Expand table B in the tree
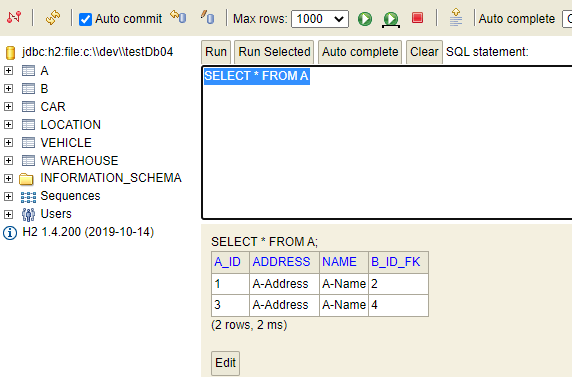The height and width of the screenshot is (377, 572). pyautogui.click(x=8, y=88)
